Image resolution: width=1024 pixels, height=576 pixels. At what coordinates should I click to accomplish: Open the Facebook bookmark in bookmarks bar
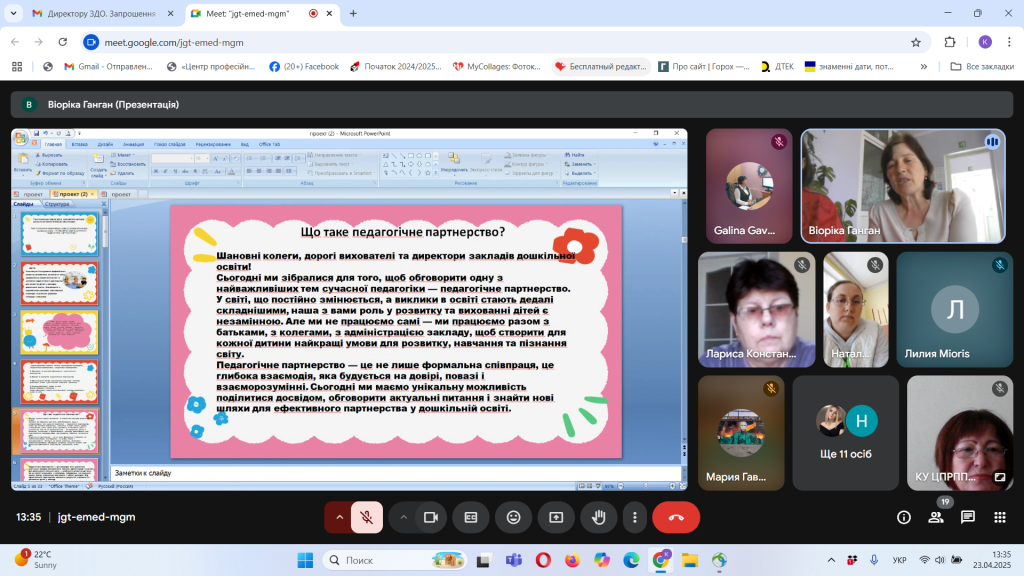304,67
